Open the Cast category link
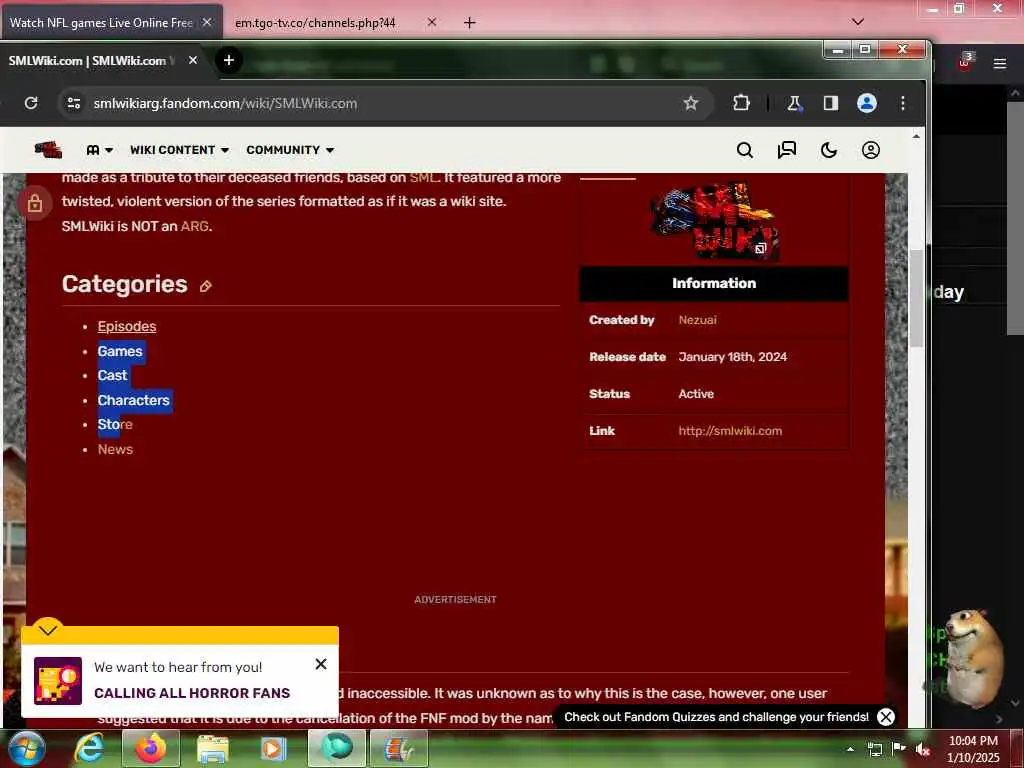The image size is (1024, 768). (112, 376)
